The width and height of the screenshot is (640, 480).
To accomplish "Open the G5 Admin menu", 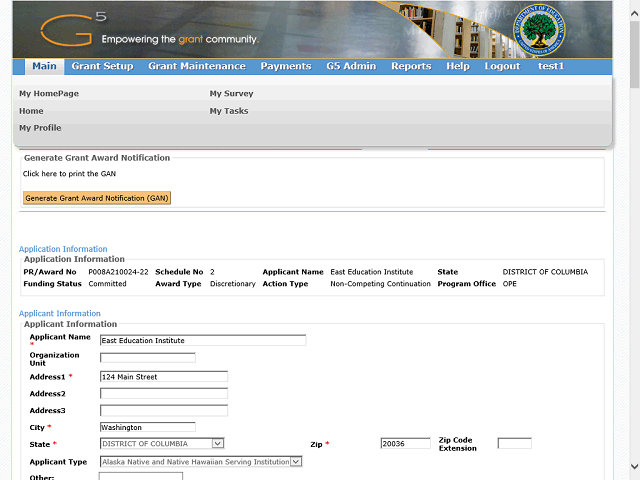I will [351, 66].
